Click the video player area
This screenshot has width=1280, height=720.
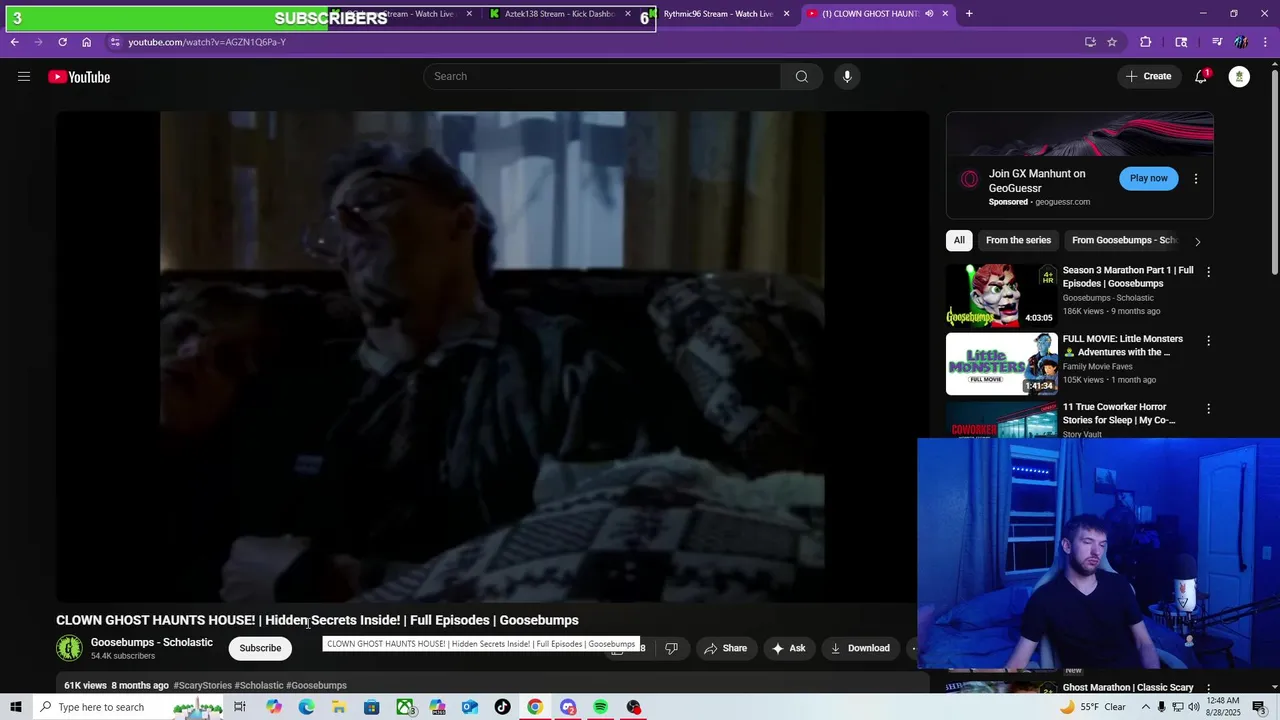point(492,357)
